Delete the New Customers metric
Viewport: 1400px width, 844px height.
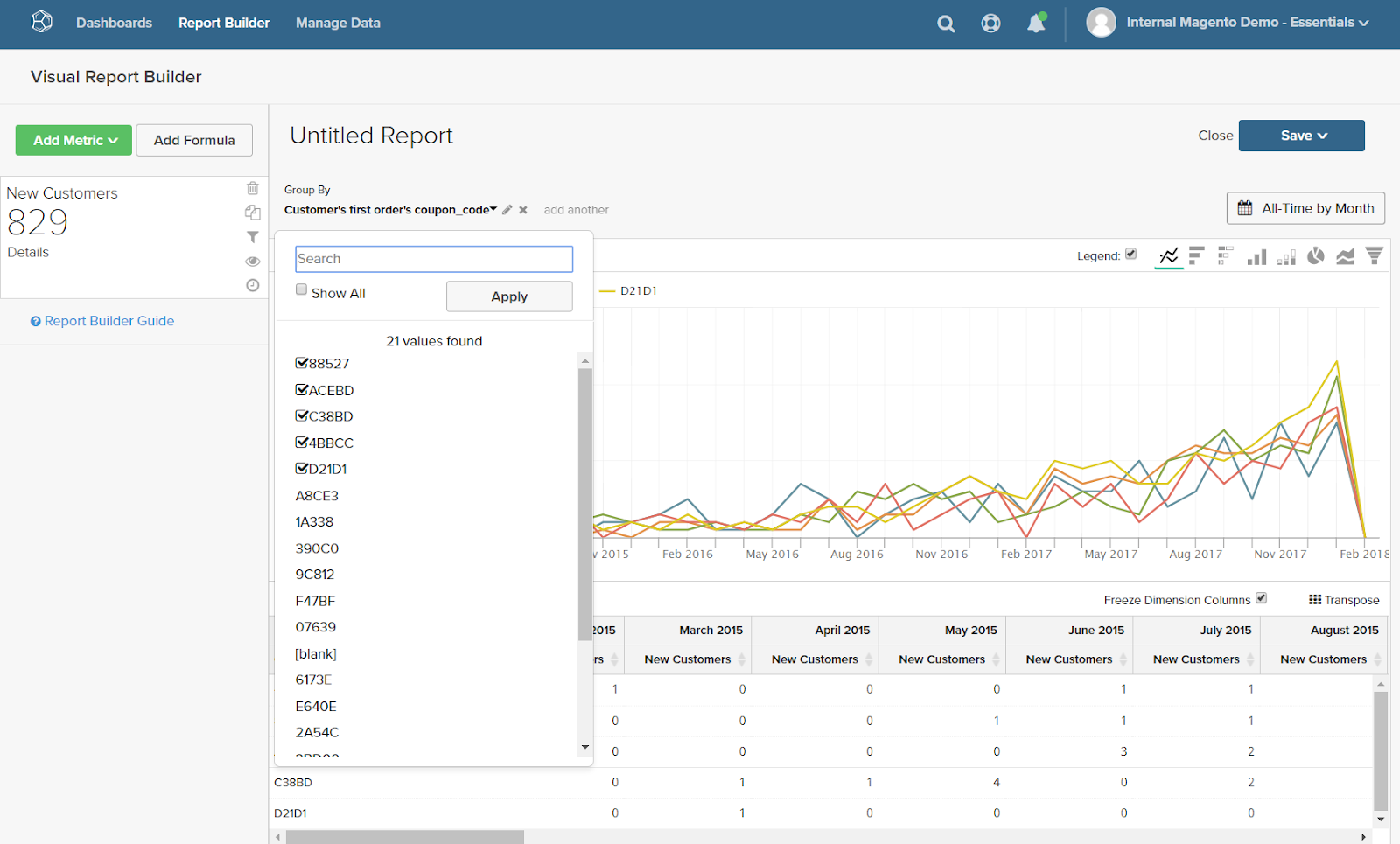click(x=252, y=188)
